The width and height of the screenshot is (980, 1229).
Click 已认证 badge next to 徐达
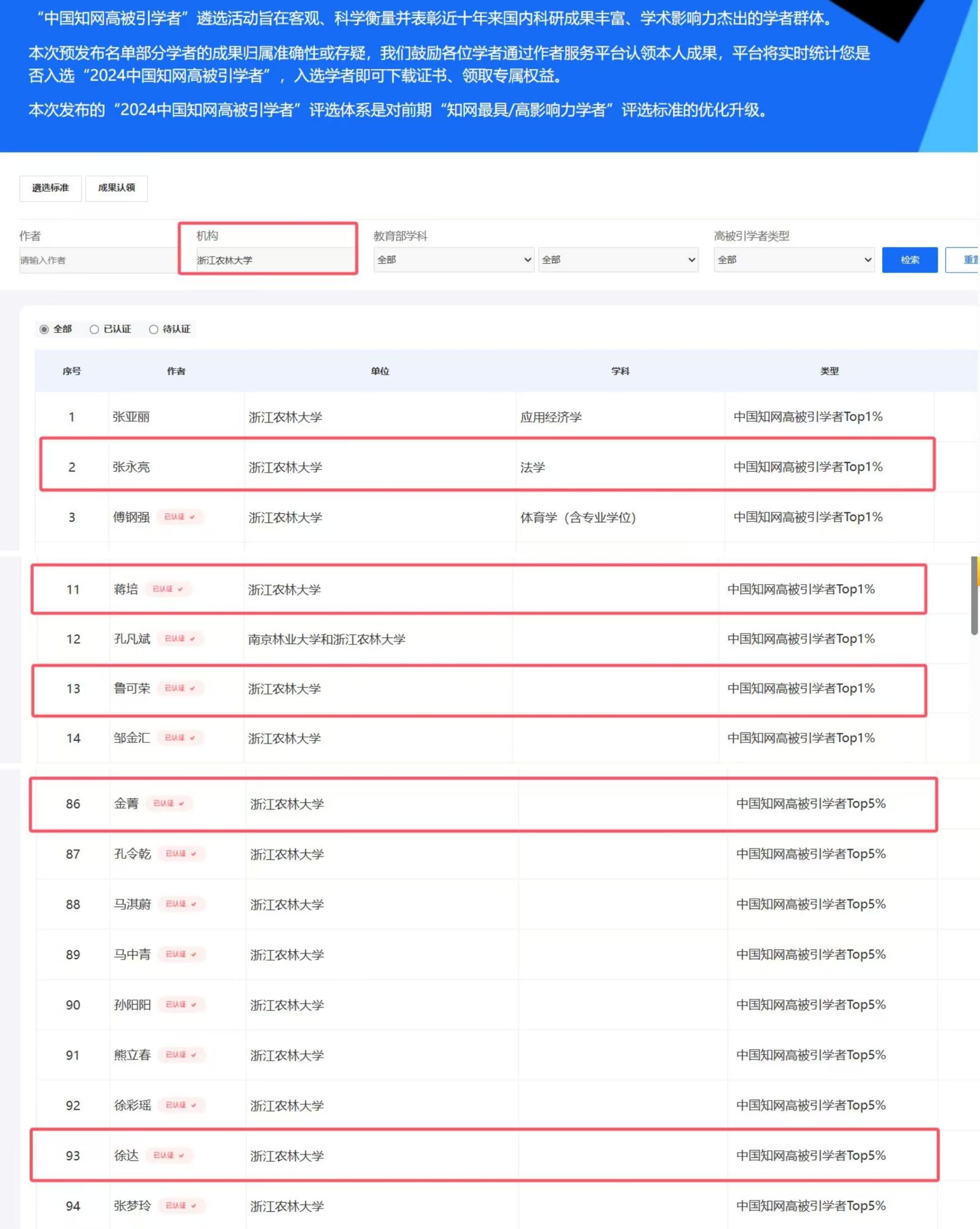coord(169,1155)
